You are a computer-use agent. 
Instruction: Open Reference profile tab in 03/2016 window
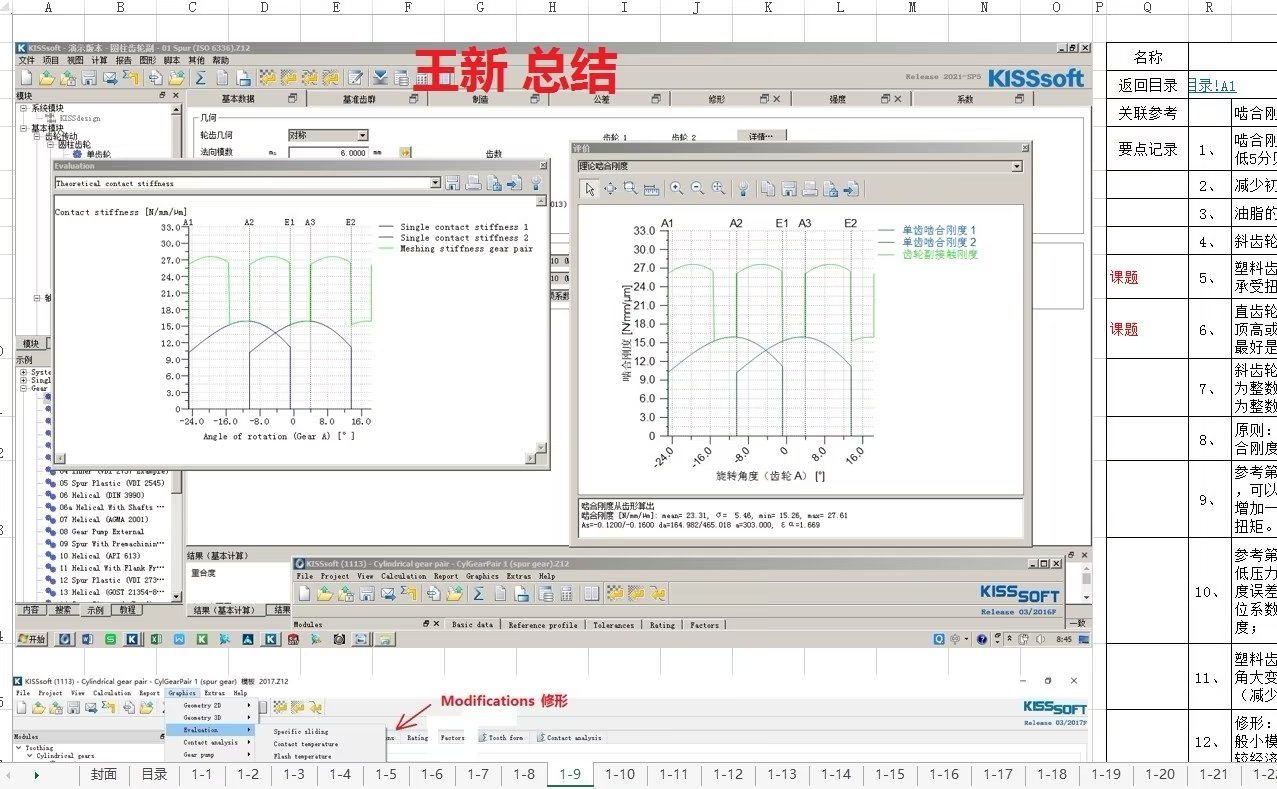pyautogui.click(x=543, y=625)
